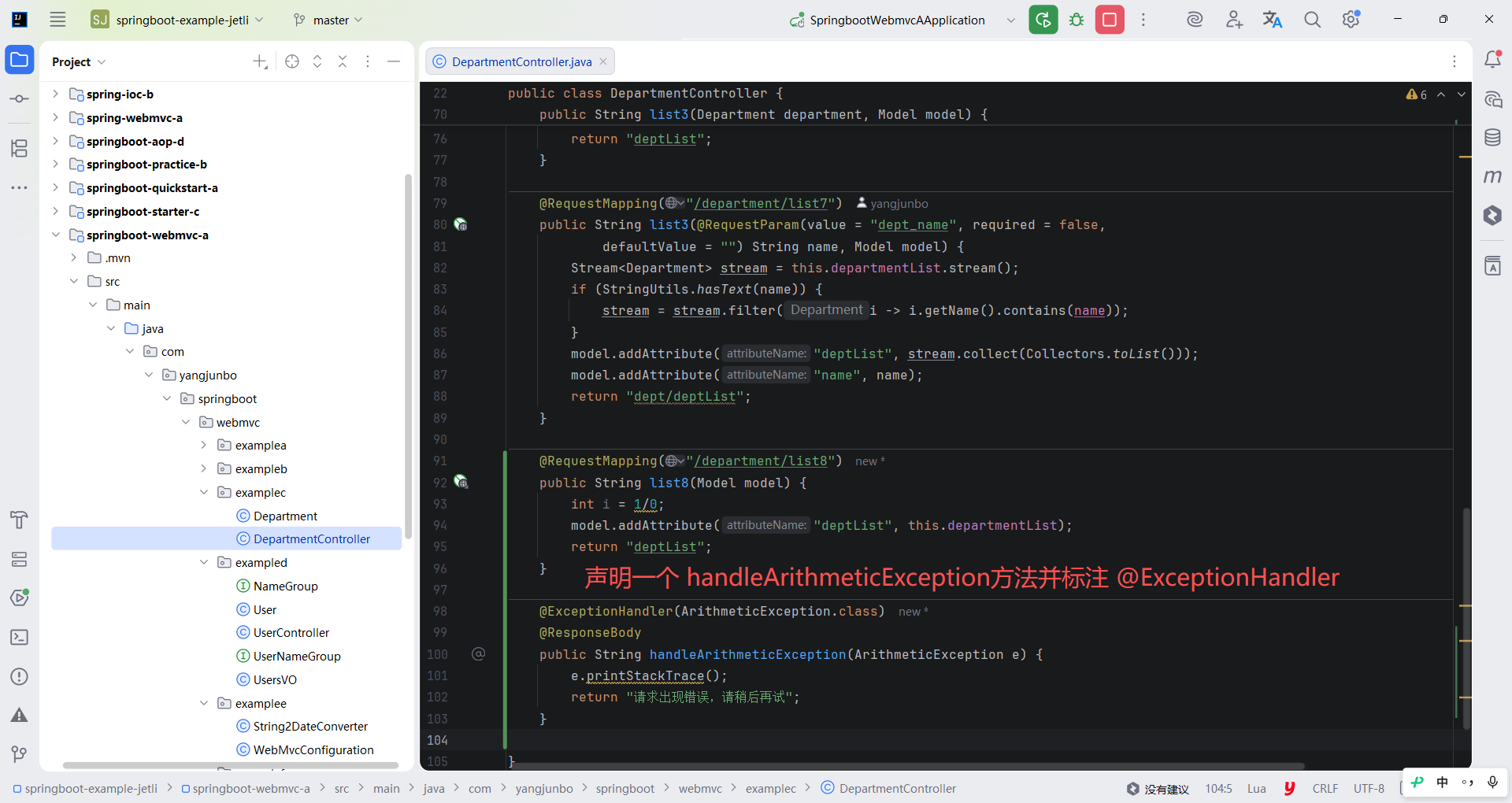Click the @ gutter icon at line 100
Viewport: 1512px width, 803px height.
[x=478, y=654]
